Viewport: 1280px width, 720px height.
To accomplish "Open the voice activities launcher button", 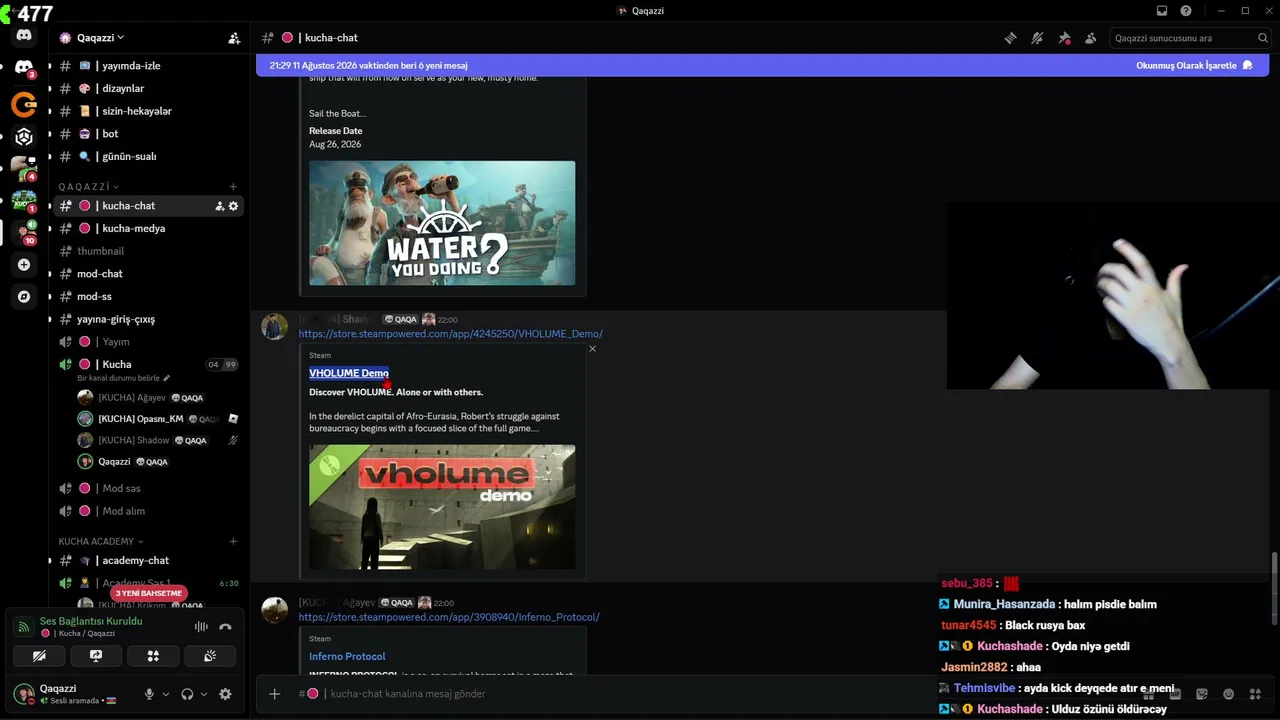I will tap(153, 656).
